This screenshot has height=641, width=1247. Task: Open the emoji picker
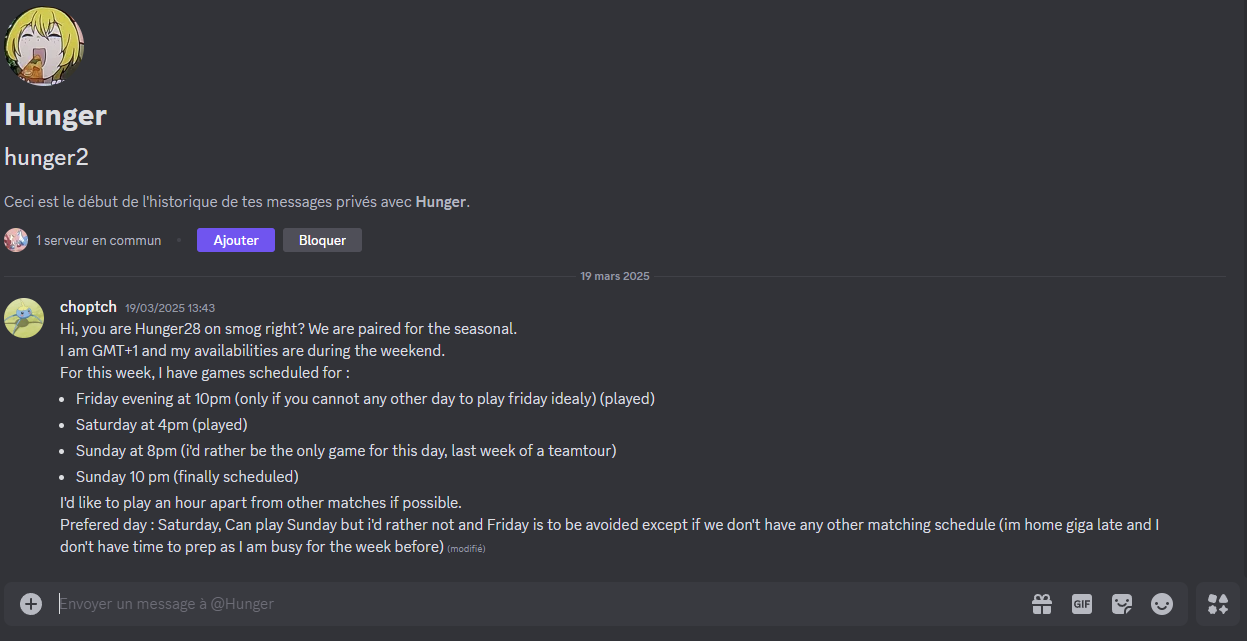pos(1161,604)
